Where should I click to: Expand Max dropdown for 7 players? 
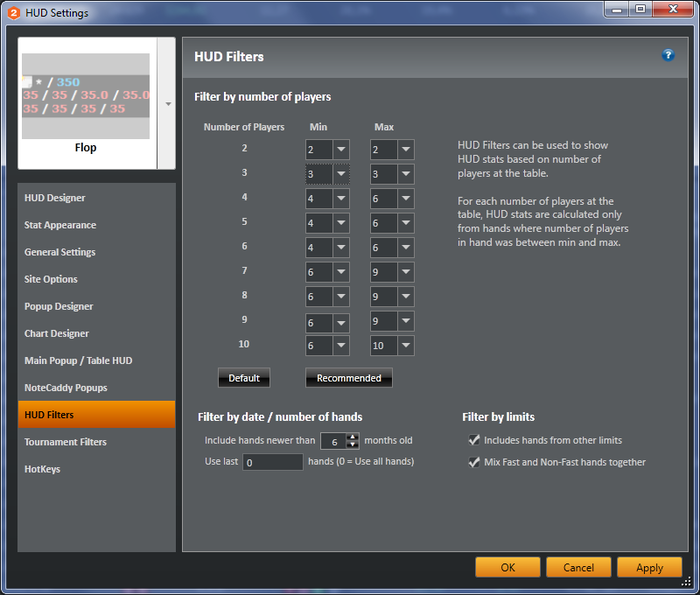[x=406, y=272]
